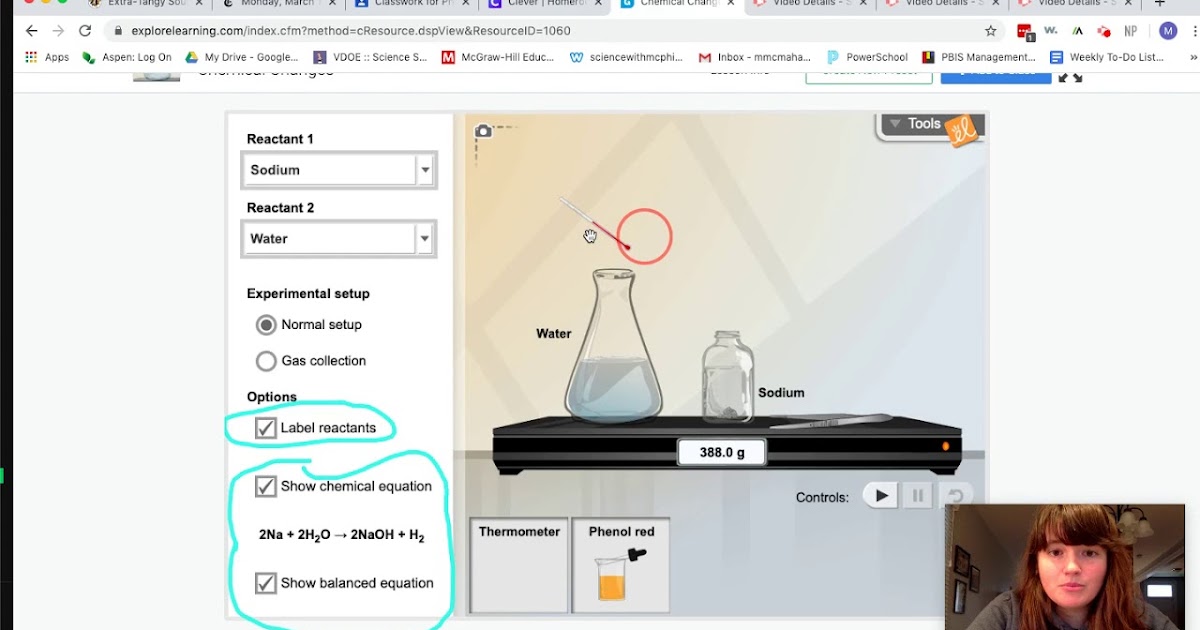1200x630 pixels.
Task: Click the browser back arrow
Action: [x=31, y=31]
